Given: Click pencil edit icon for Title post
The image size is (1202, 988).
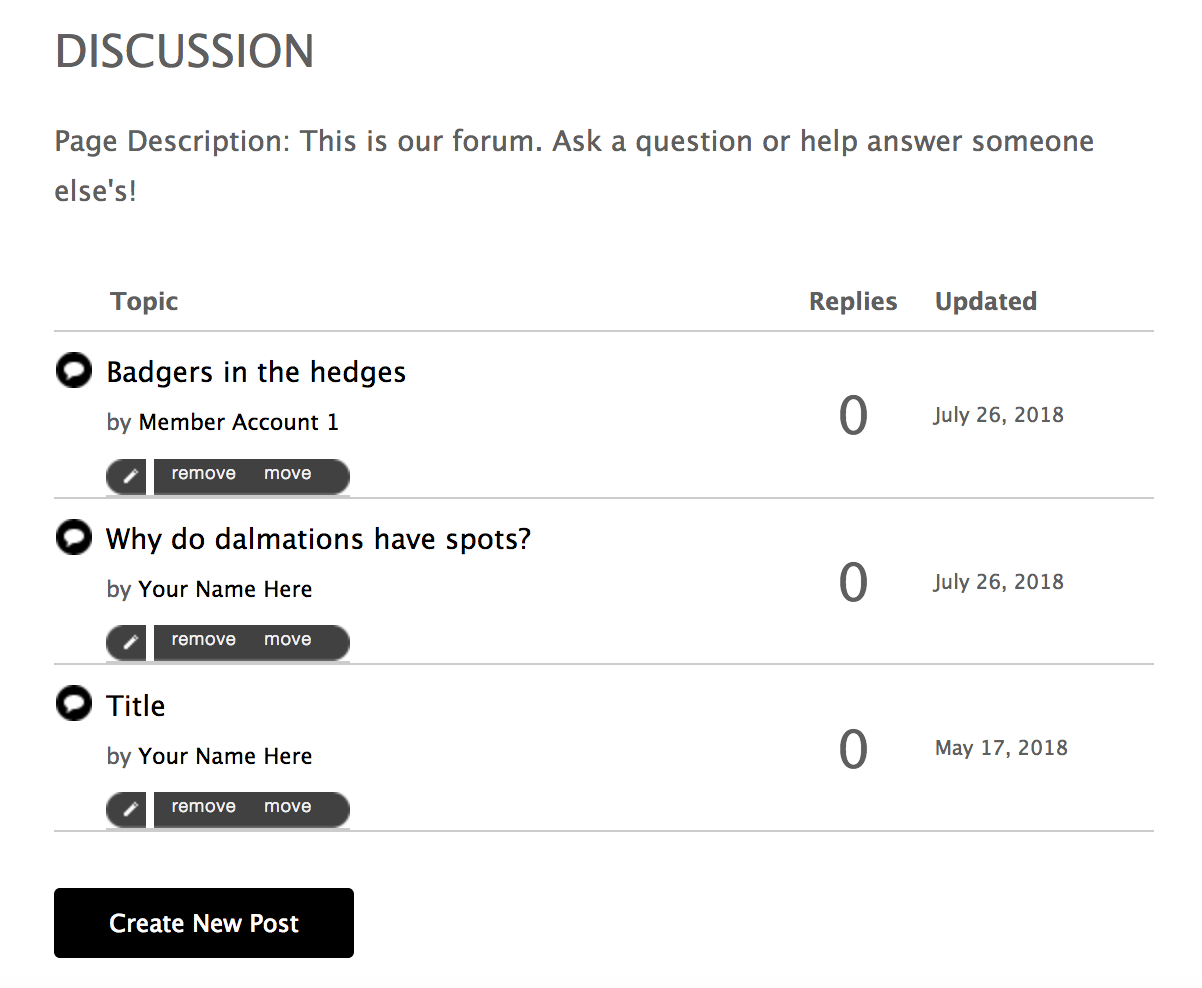Looking at the screenshot, I should tap(128, 810).
